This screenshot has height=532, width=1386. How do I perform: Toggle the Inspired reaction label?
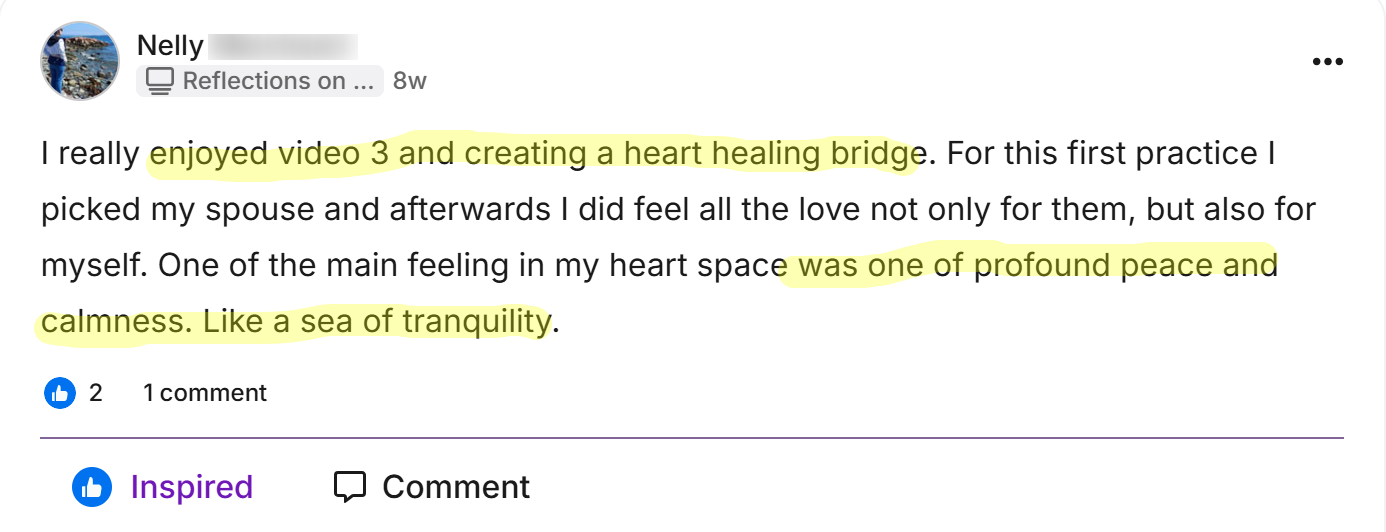coord(191,487)
